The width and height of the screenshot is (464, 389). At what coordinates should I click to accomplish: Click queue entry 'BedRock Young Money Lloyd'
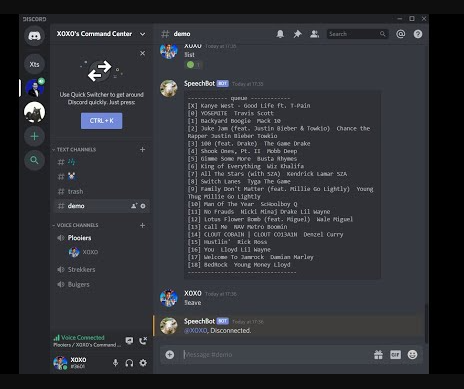239,265
